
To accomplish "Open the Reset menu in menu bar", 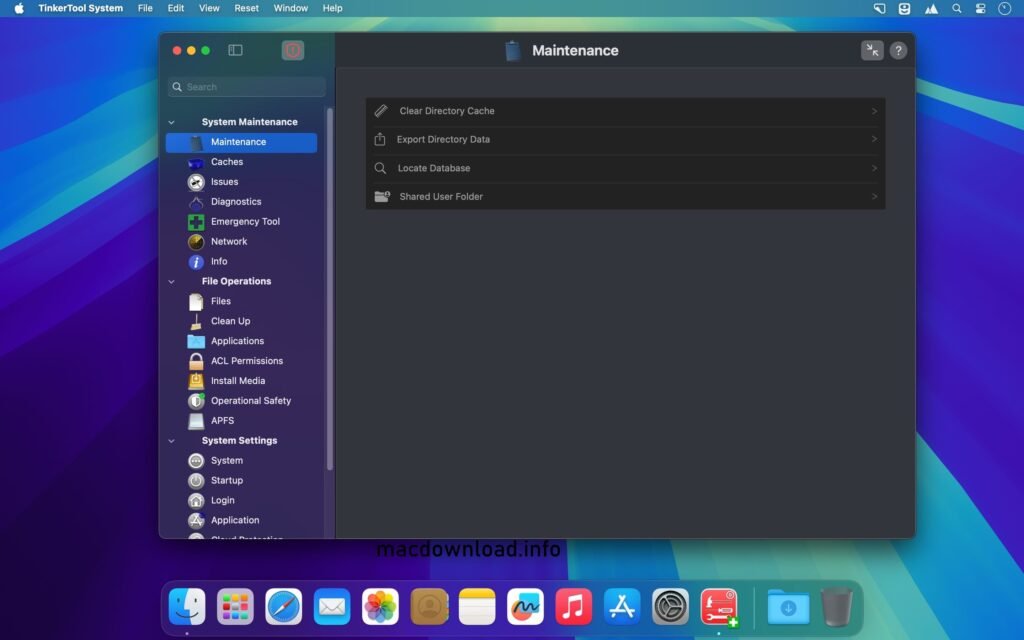I will [x=246, y=8].
